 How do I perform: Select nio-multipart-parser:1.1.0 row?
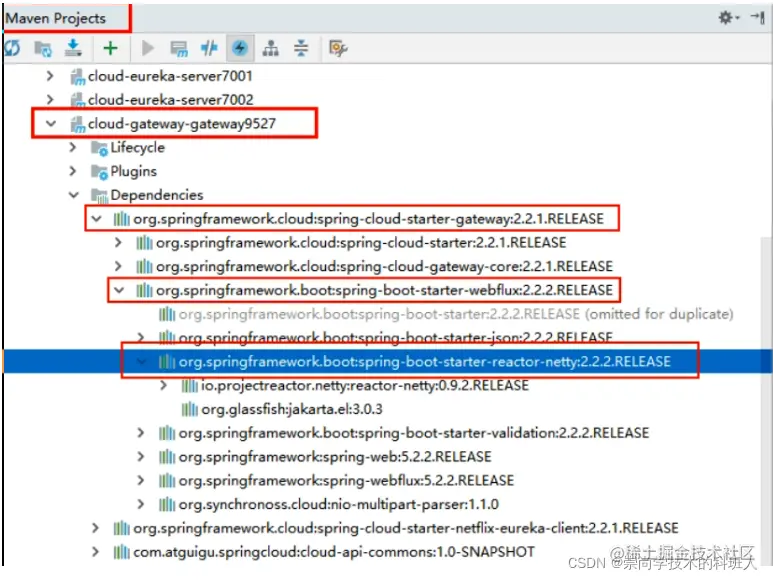click(339, 504)
